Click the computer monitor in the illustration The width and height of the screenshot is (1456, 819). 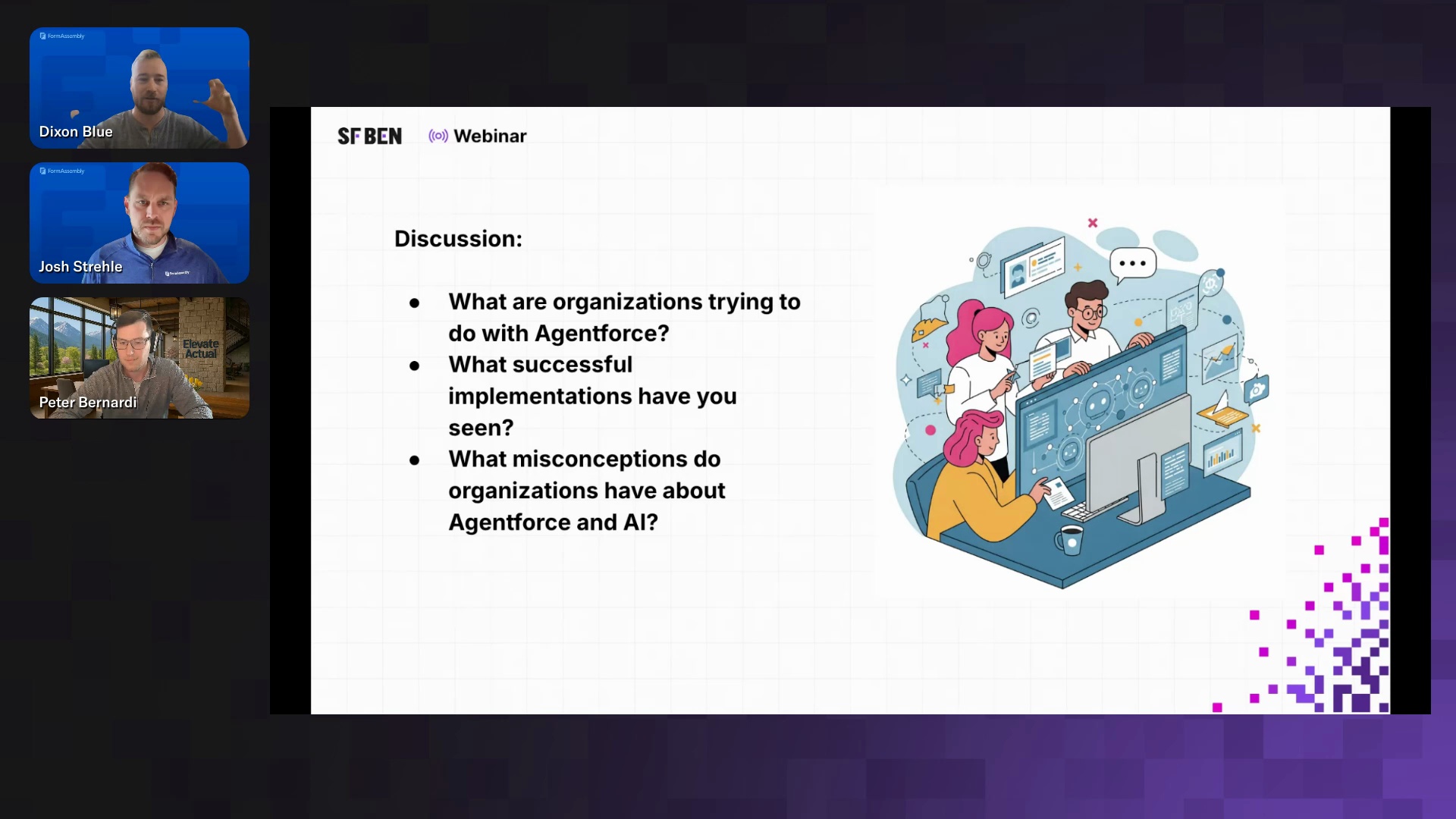coord(1137,459)
